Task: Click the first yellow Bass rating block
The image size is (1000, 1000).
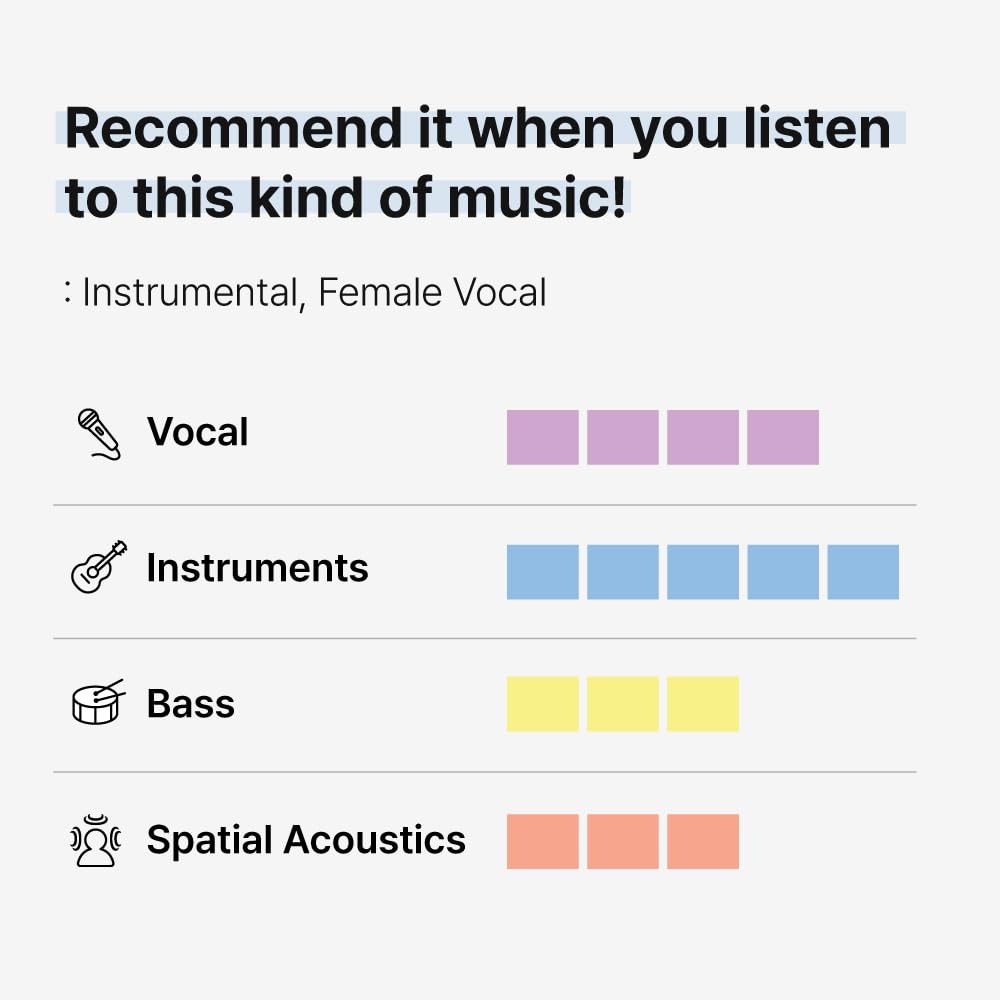Action: pos(542,704)
